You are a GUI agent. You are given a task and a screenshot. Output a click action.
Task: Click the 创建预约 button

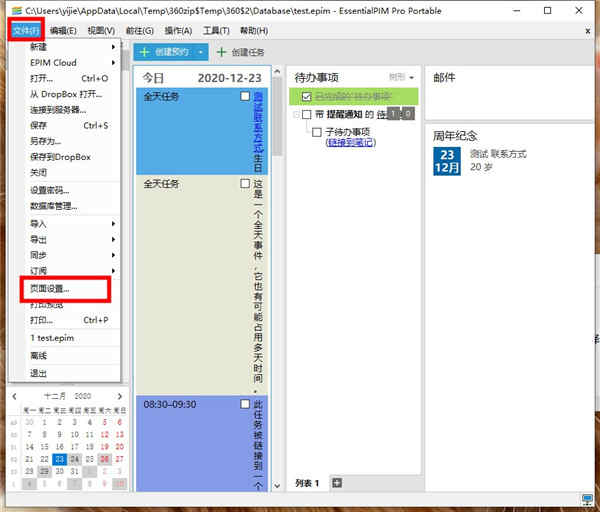point(164,52)
